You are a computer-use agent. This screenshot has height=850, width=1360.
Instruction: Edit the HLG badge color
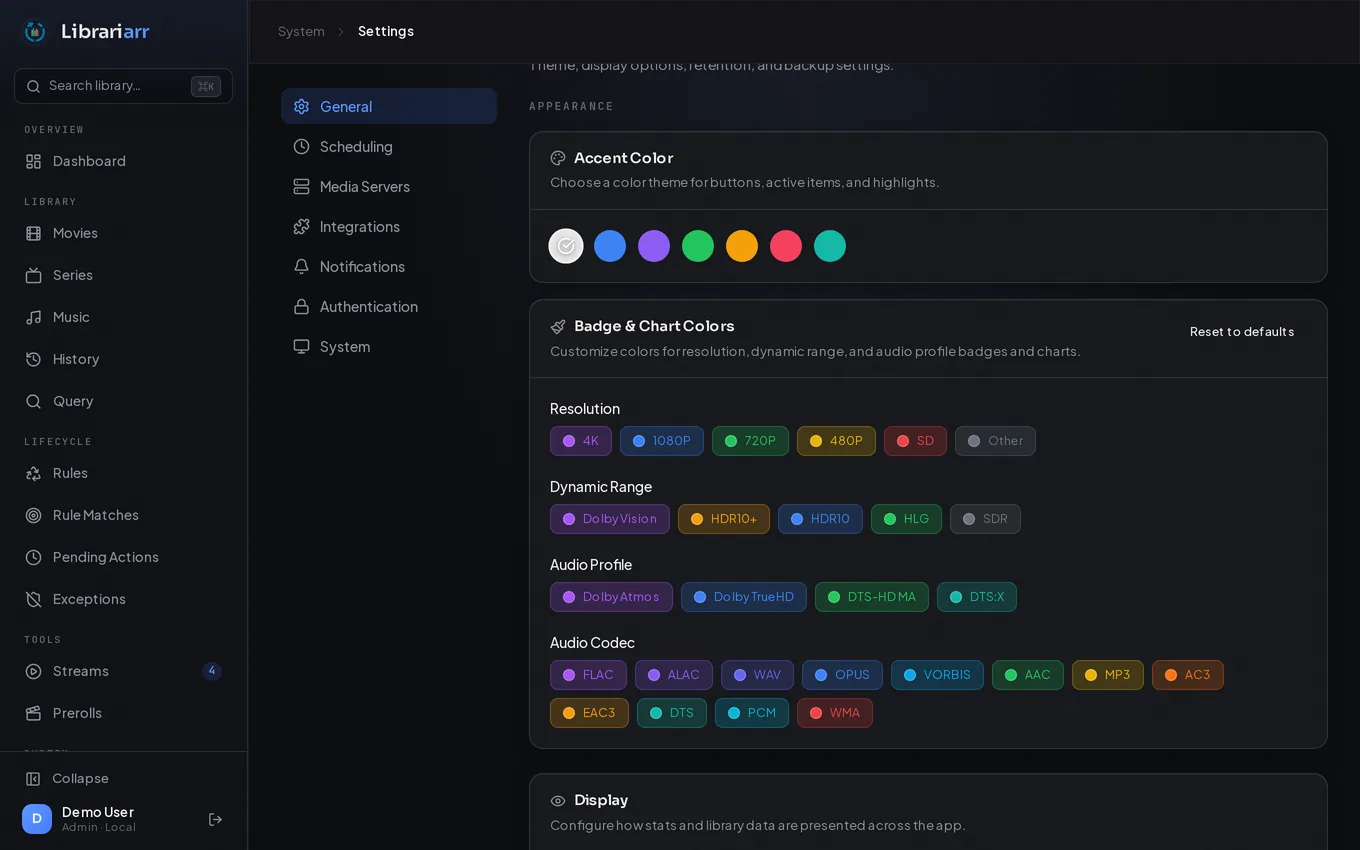[x=906, y=519]
